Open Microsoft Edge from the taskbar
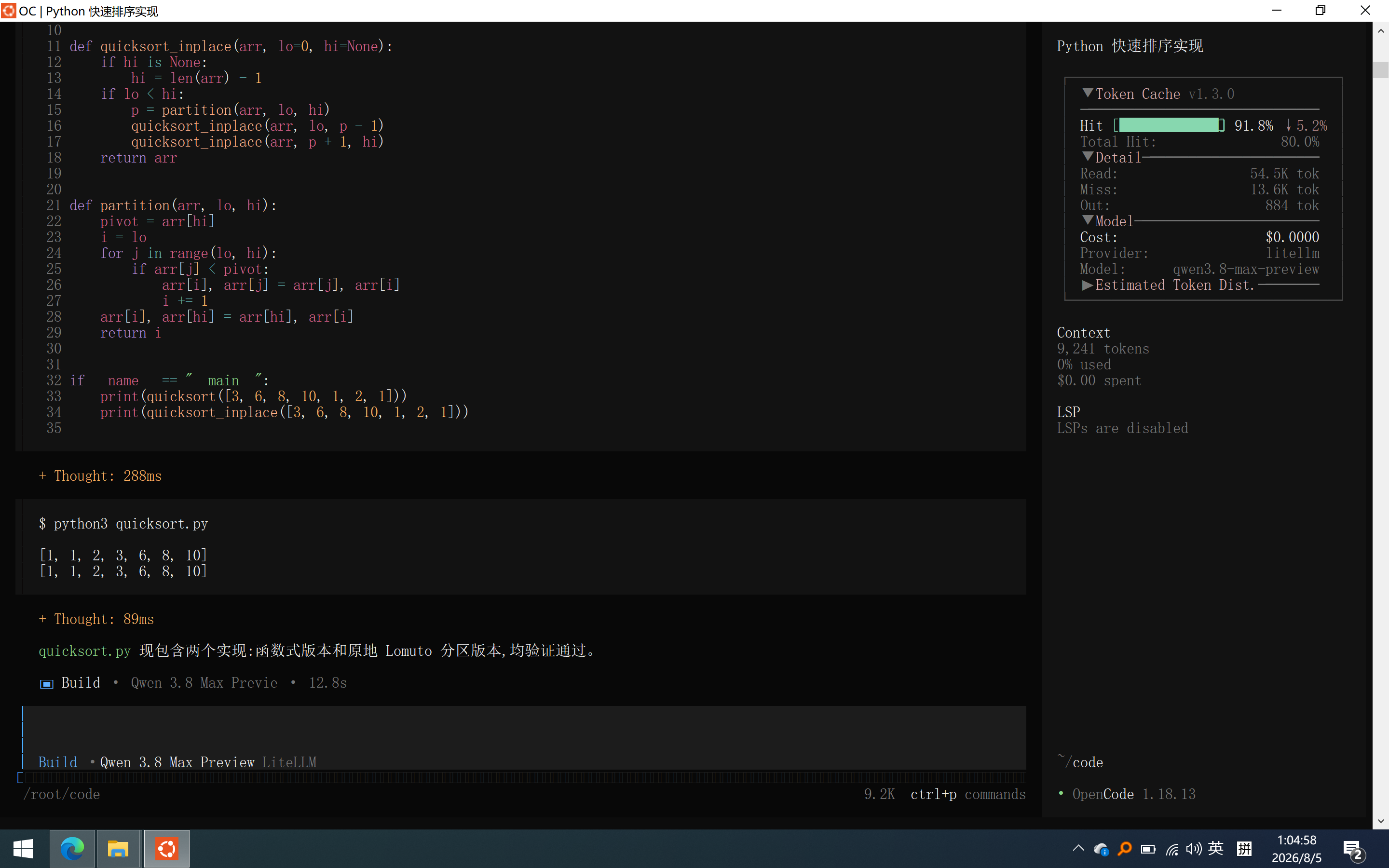The height and width of the screenshot is (868, 1389). click(72, 849)
